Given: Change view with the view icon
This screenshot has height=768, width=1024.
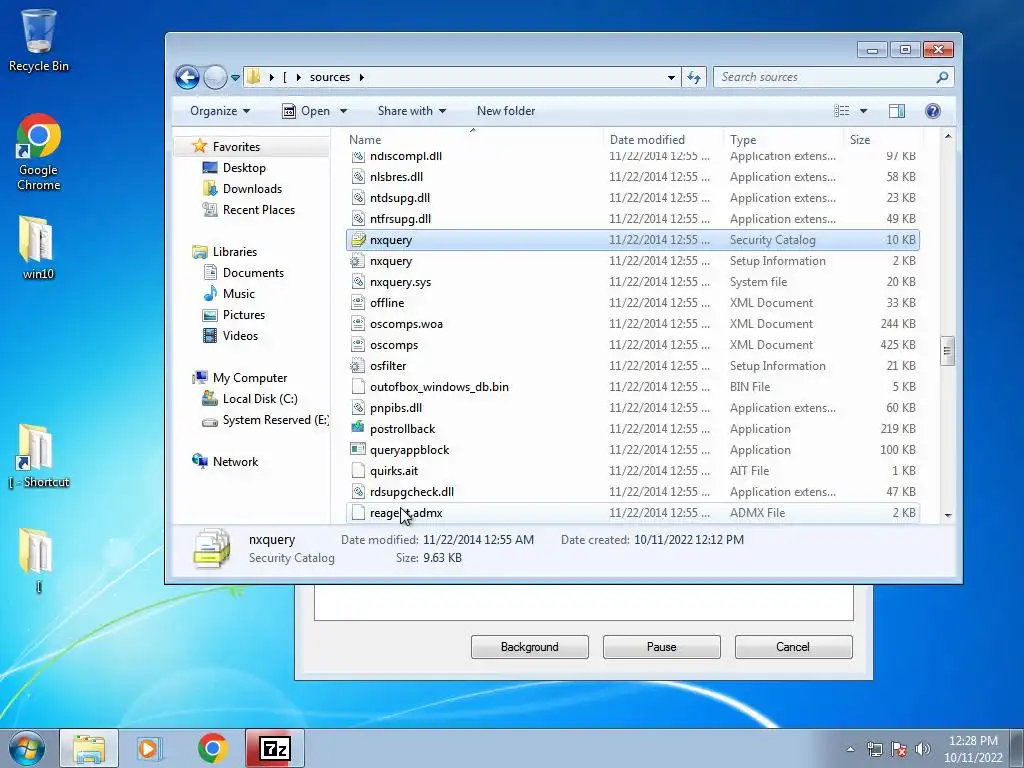Looking at the screenshot, I should pyautogui.click(x=842, y=111).
